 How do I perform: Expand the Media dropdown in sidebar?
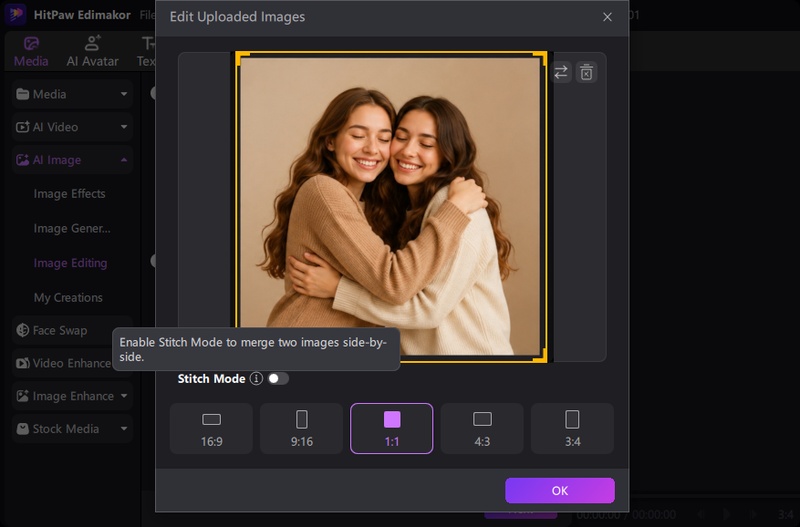(124, 94)
